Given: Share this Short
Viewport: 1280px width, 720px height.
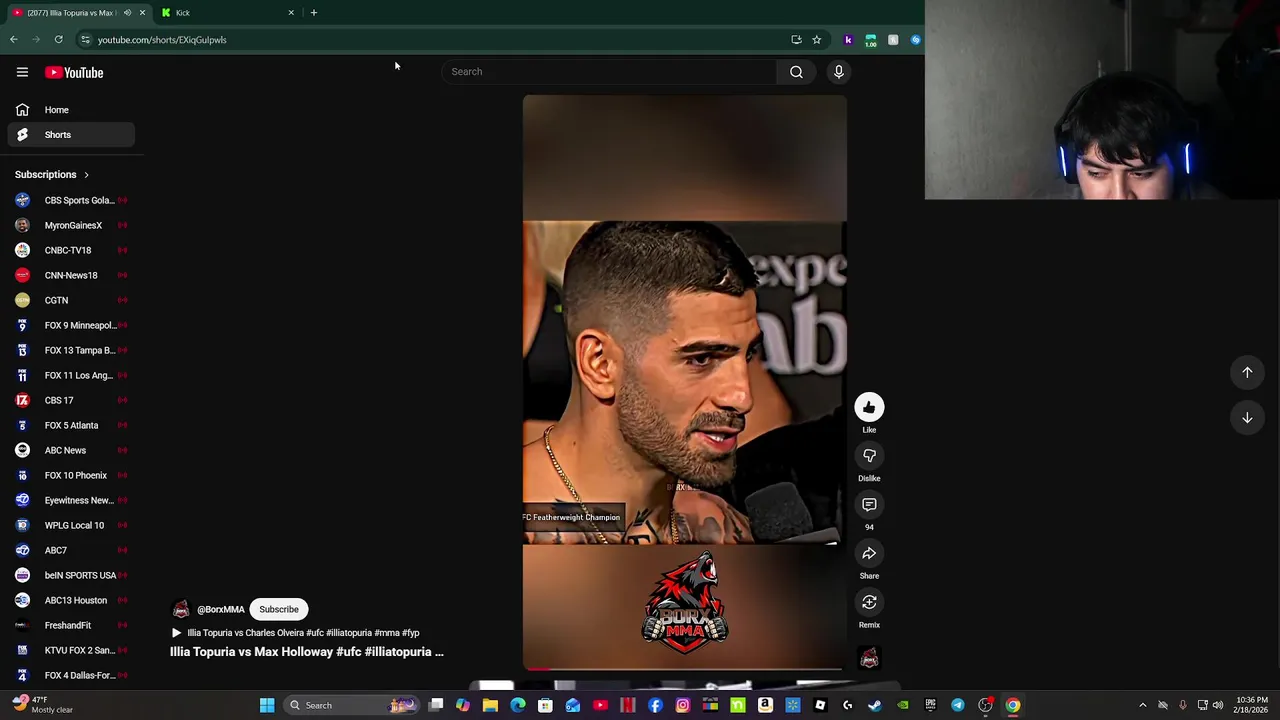Looking at the screenshot, I should [869, 554].
